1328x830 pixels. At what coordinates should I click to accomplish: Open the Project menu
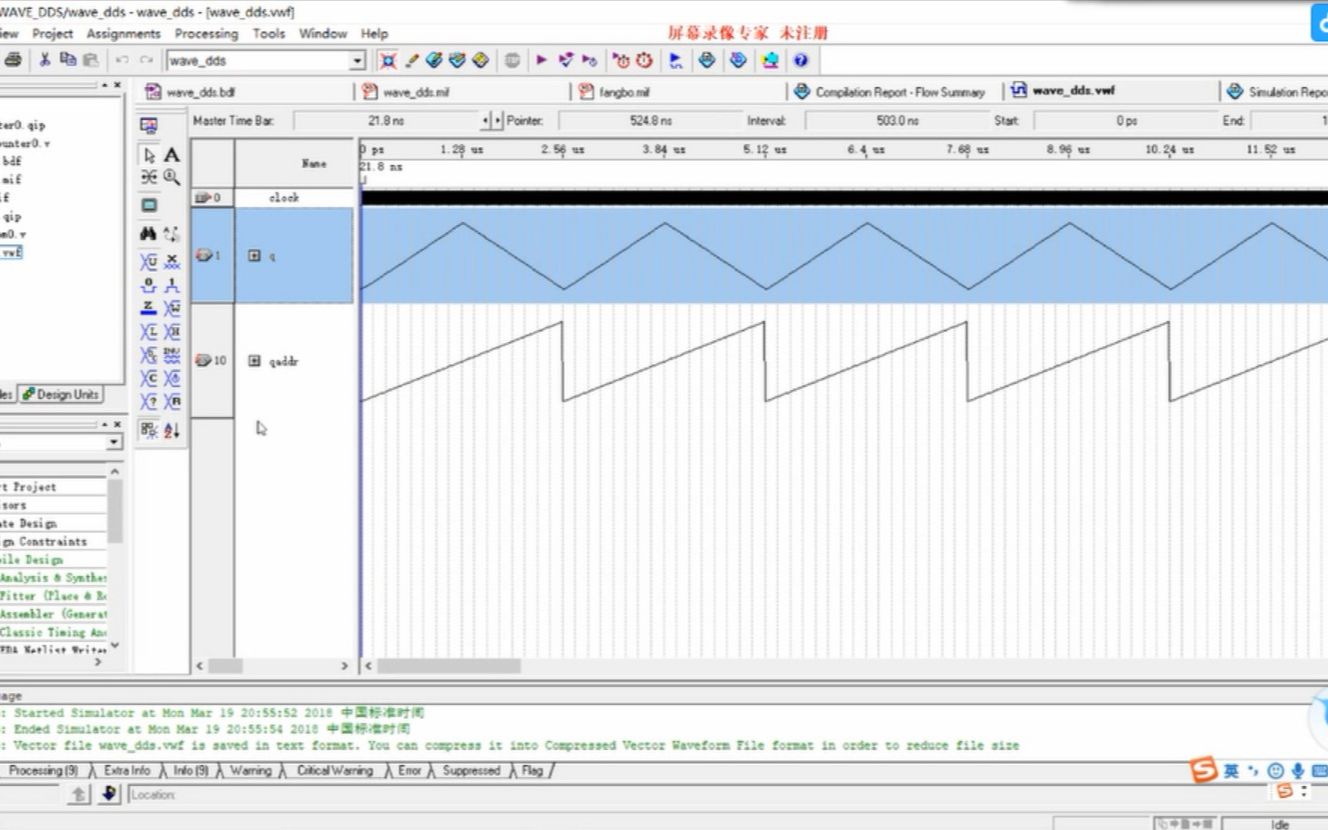pos(53,33)
